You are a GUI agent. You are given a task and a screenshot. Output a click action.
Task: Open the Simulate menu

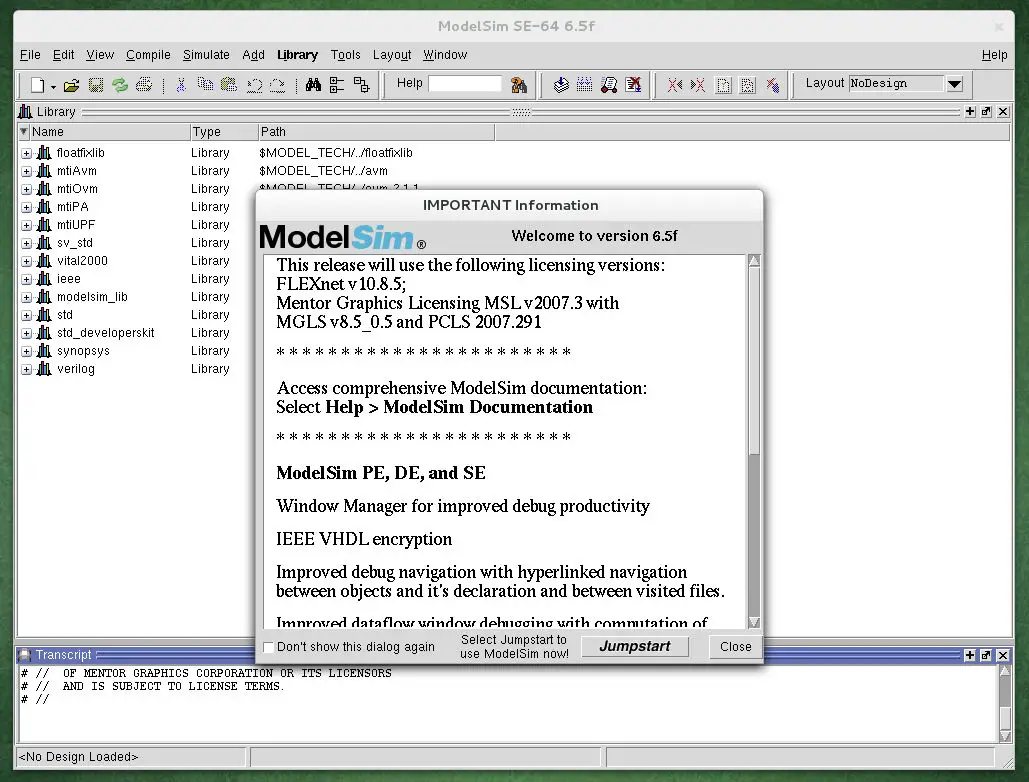tap(206, 55)
